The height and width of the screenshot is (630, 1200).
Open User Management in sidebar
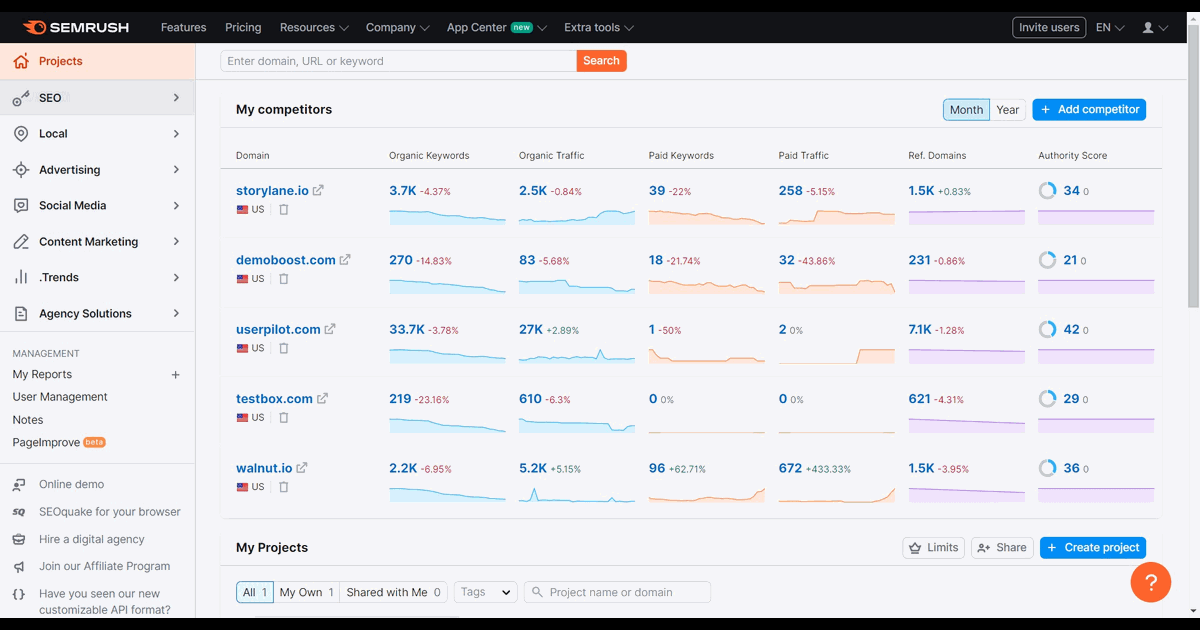tap(60, 397)
